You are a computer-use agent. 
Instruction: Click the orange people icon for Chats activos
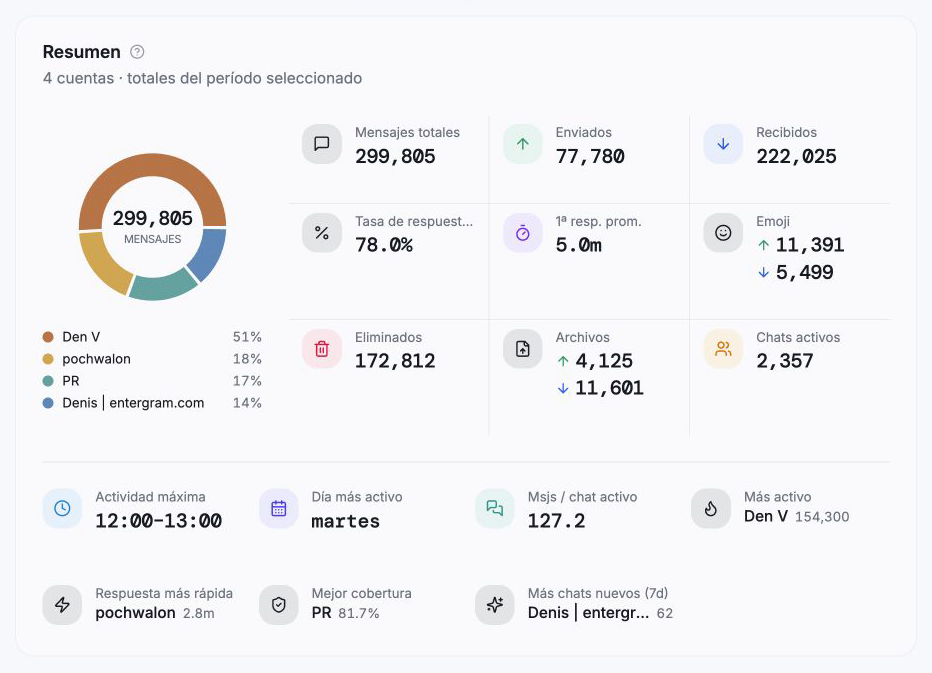(723, 349)
